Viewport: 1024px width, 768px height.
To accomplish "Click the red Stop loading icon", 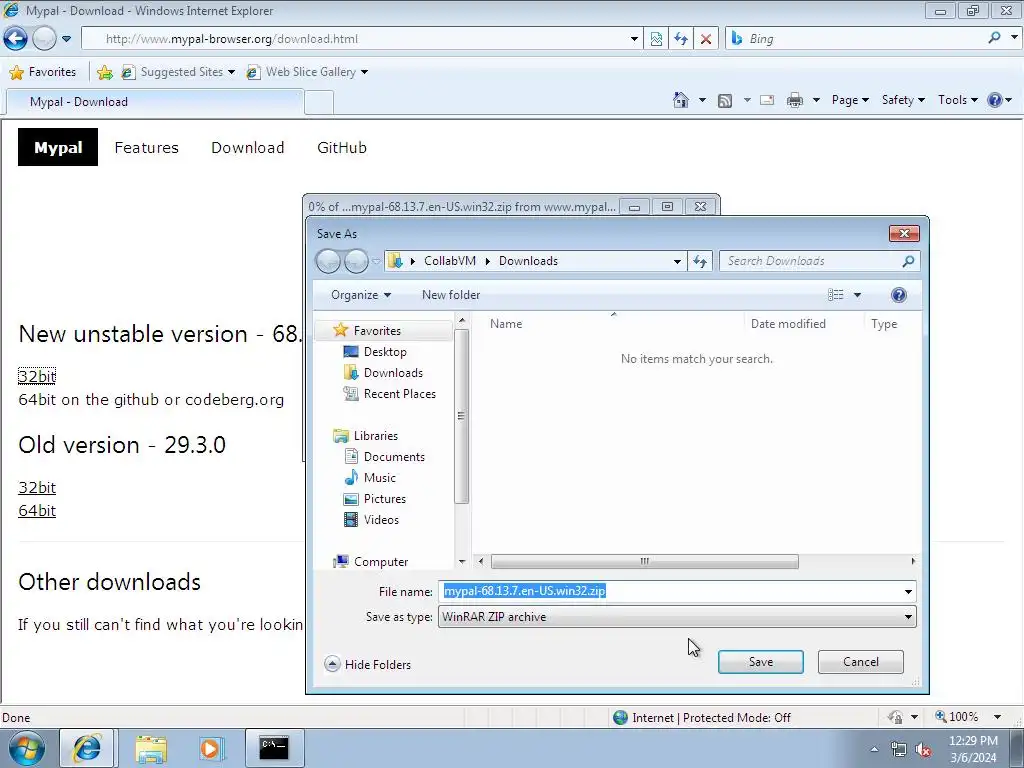I will tap(706, 39).
